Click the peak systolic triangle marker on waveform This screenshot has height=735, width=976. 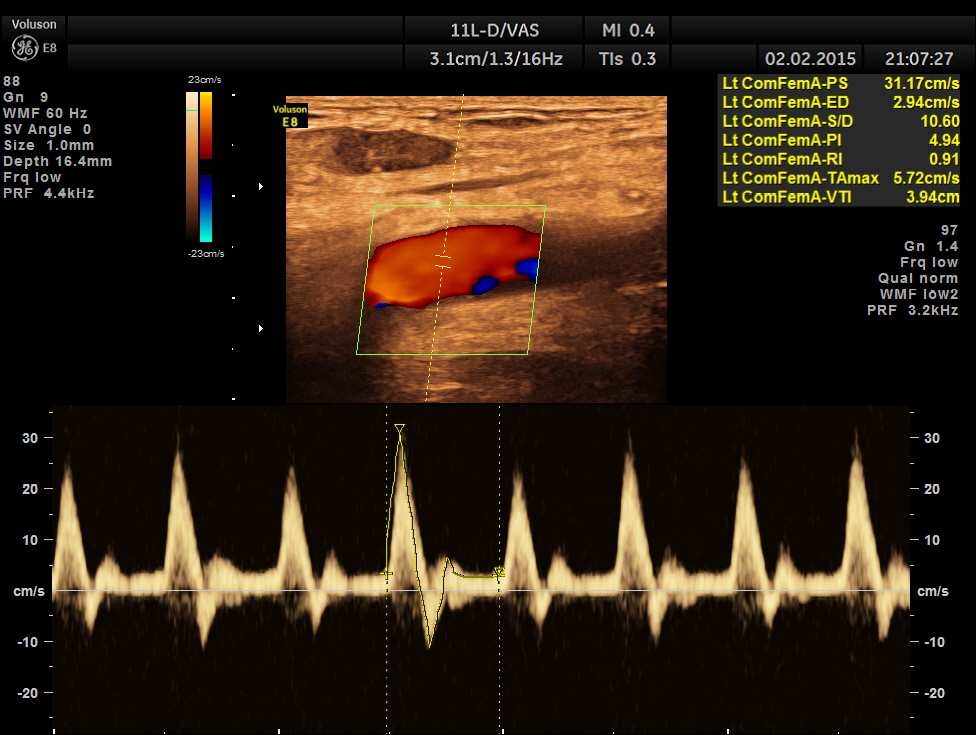[x=400, y=429]
